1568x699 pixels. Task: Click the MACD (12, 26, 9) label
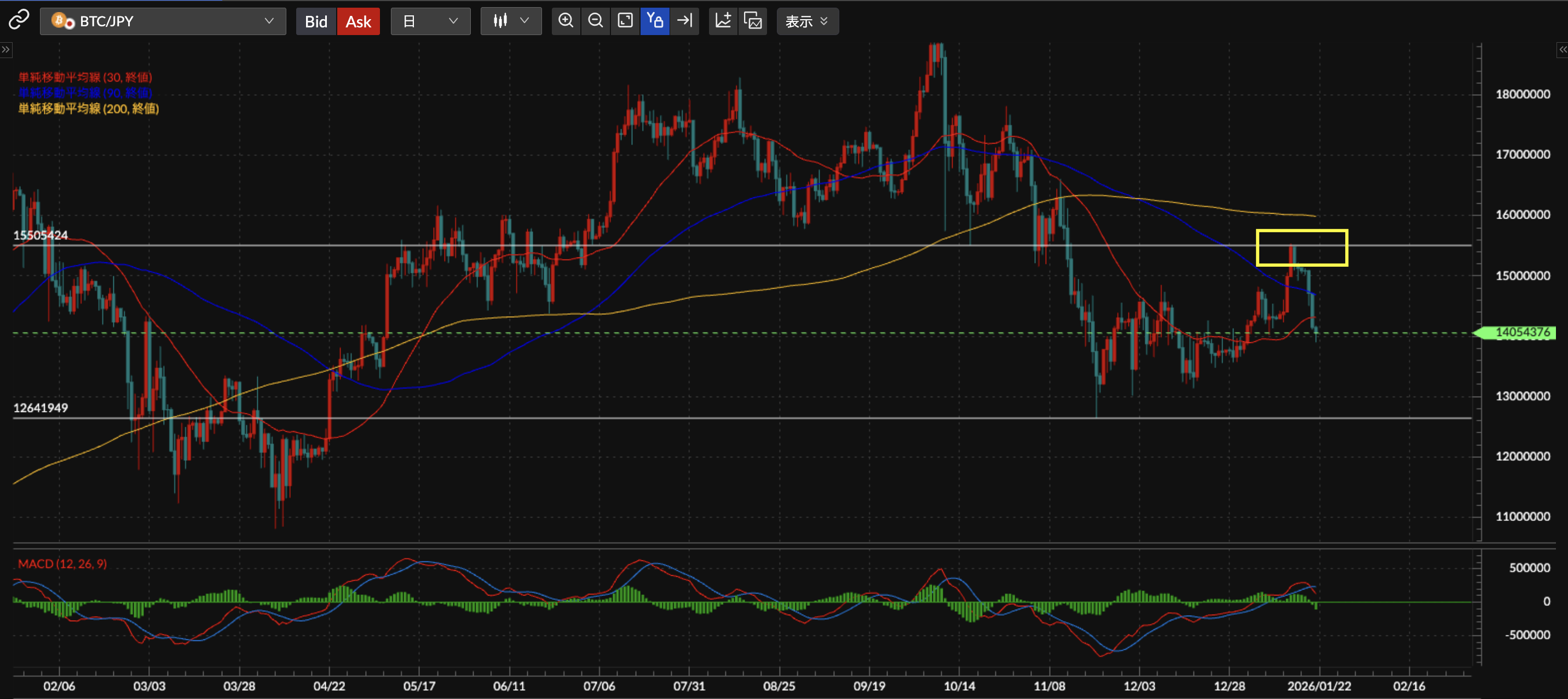pos(62,563)
